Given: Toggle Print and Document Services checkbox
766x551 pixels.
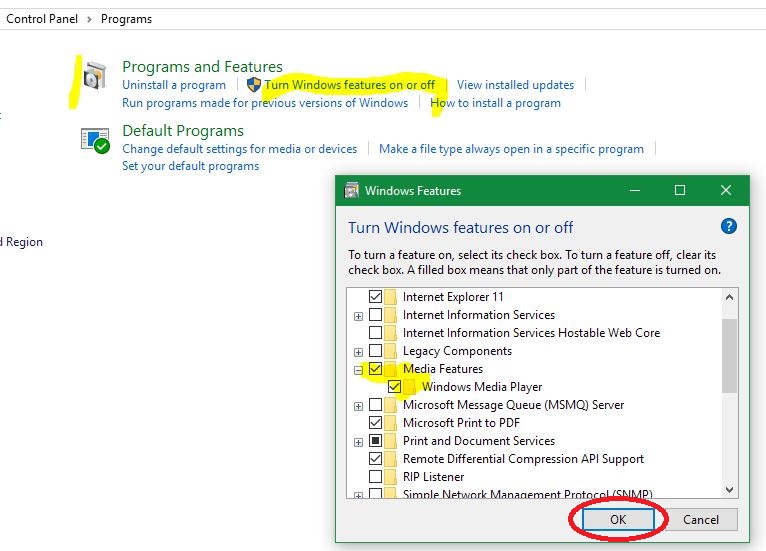Looking at the screenshot, I should pyautogui.click(x=375, y=441).
